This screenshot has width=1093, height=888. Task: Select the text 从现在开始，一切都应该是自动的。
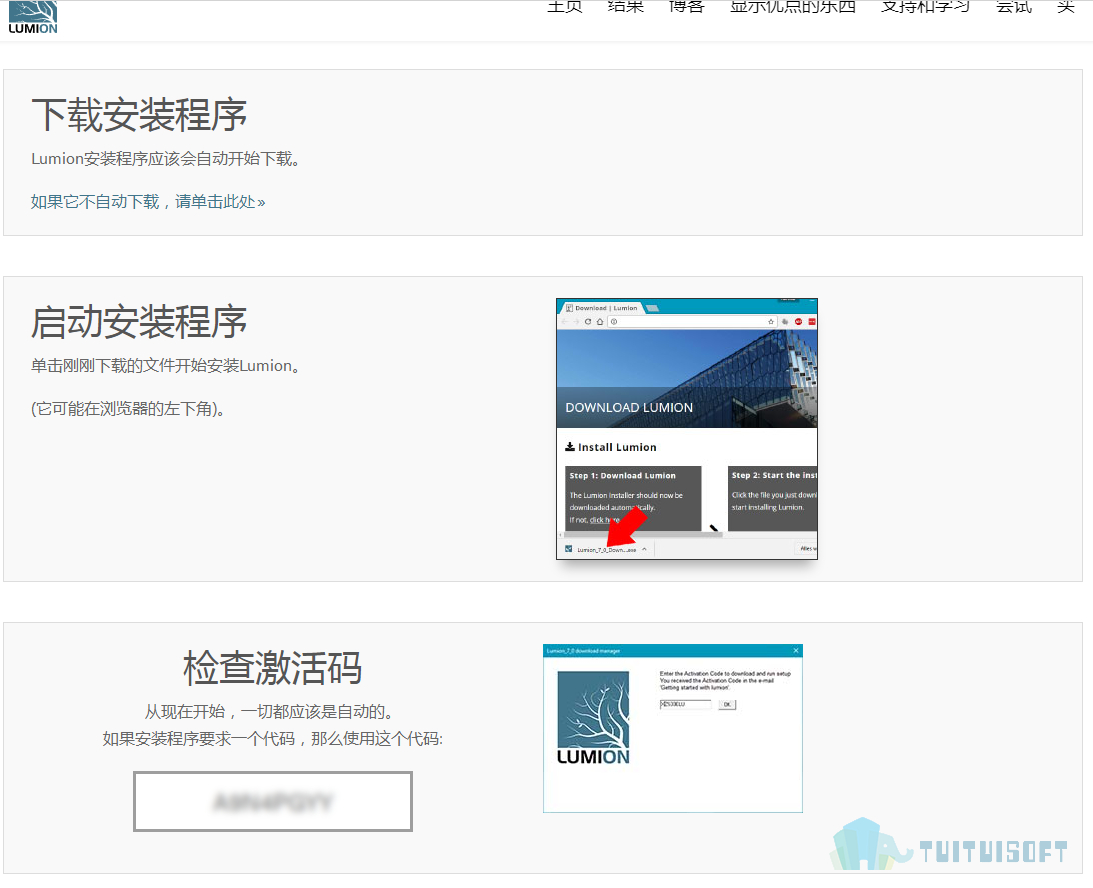tap(269, 712)
